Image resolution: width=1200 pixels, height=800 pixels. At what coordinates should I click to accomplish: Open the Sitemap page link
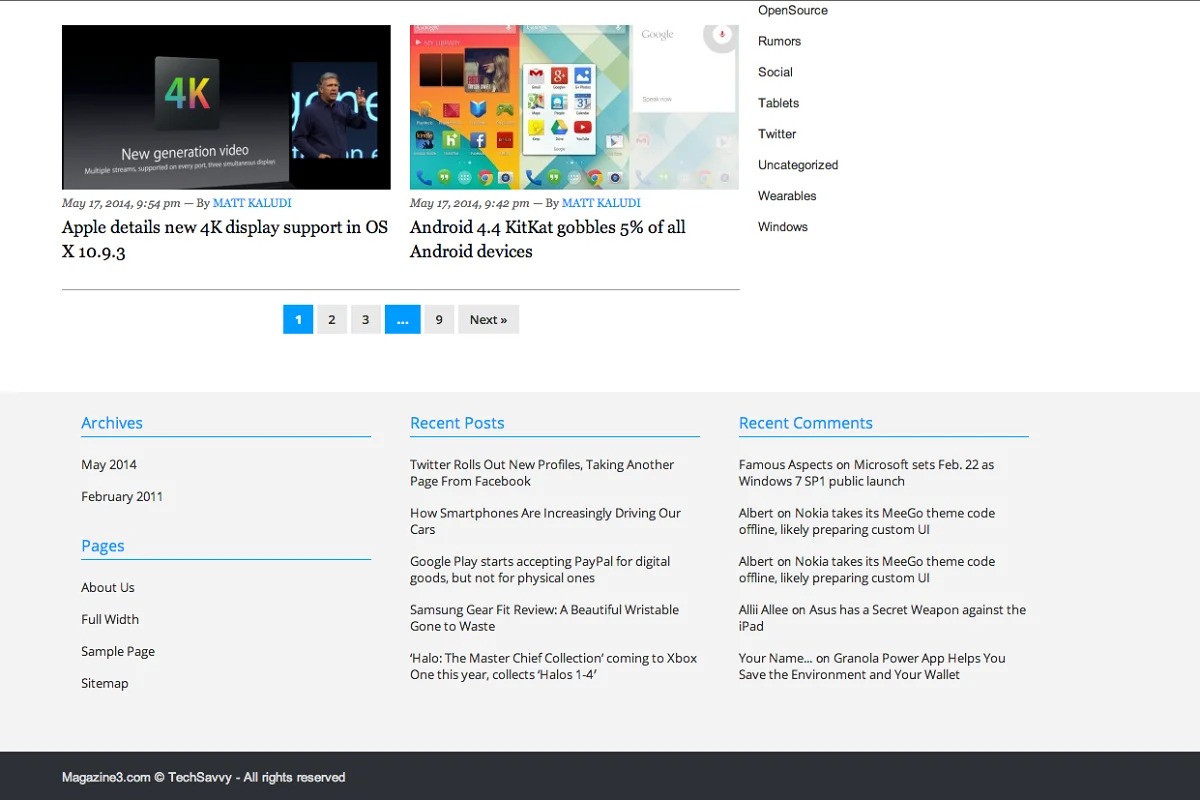point(105,684)
